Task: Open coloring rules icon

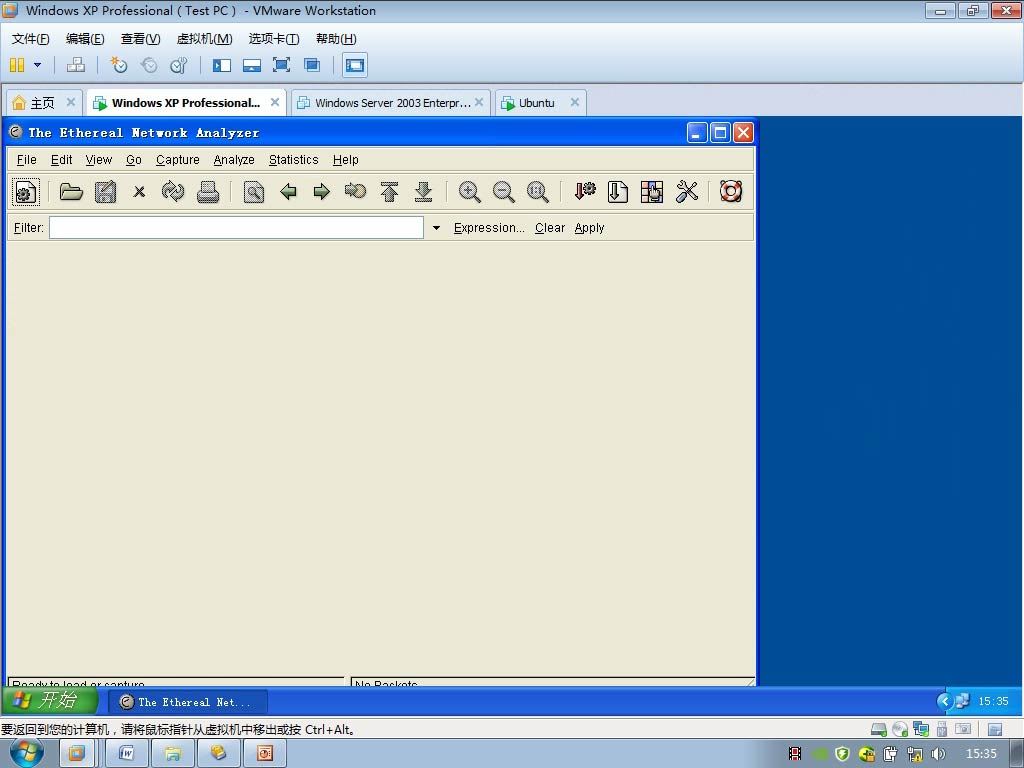Action: (652, 191)
